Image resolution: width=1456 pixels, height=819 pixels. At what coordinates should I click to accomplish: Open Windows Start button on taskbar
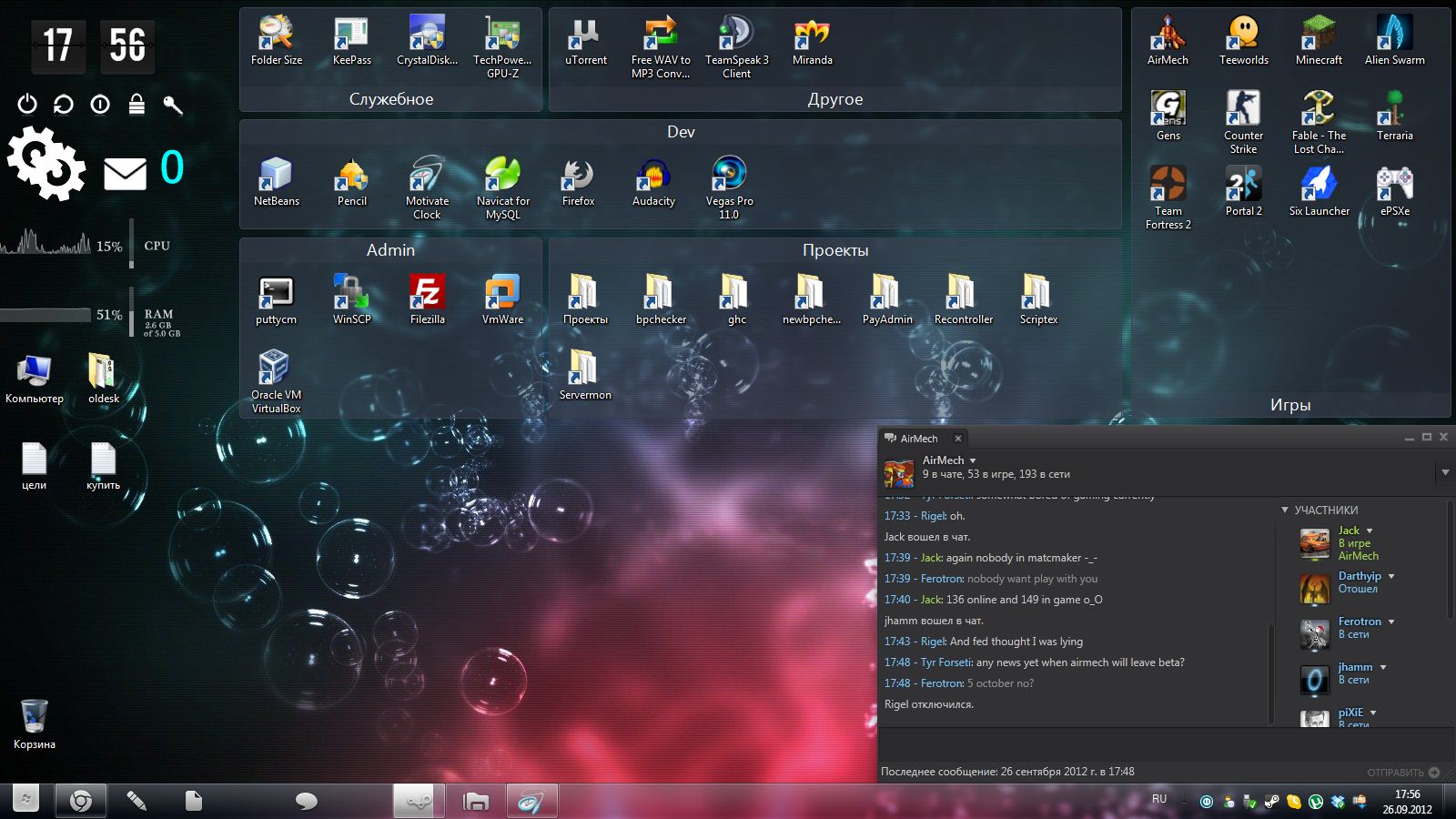(26, 801)
